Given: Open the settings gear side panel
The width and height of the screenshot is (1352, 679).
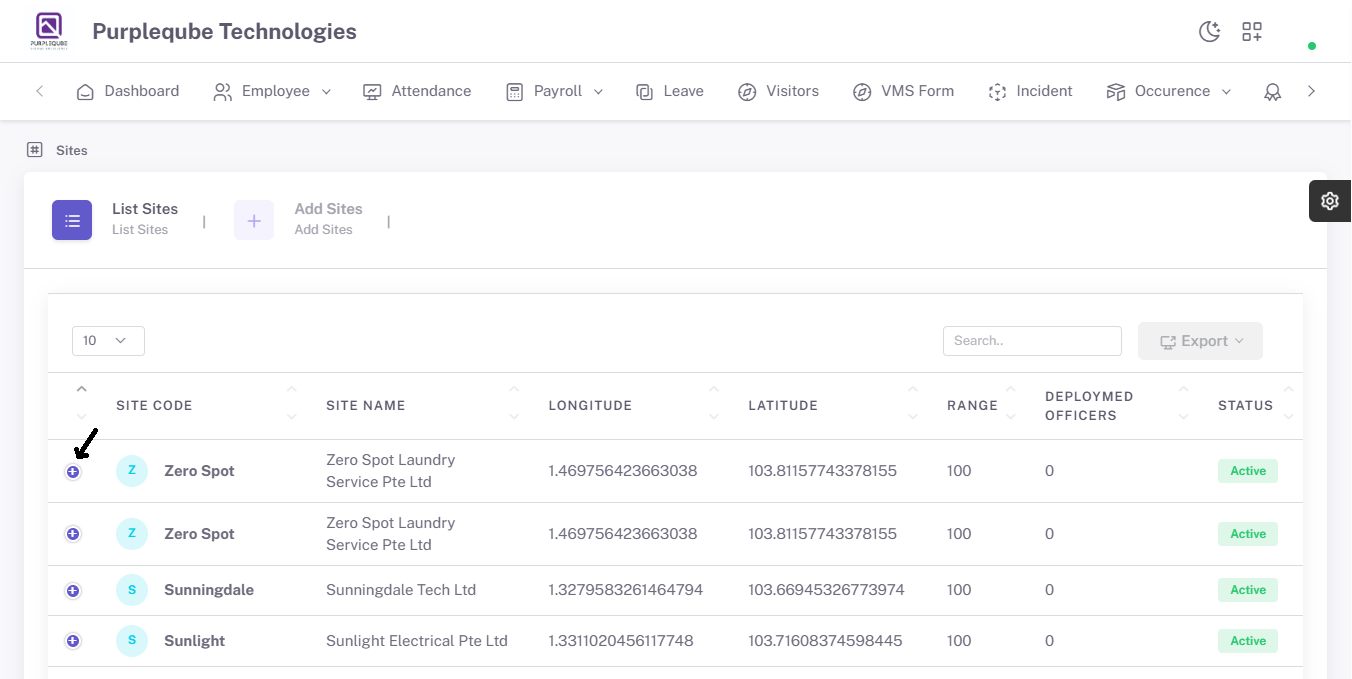Looking at the screenshot, I should coord(1330,201).
